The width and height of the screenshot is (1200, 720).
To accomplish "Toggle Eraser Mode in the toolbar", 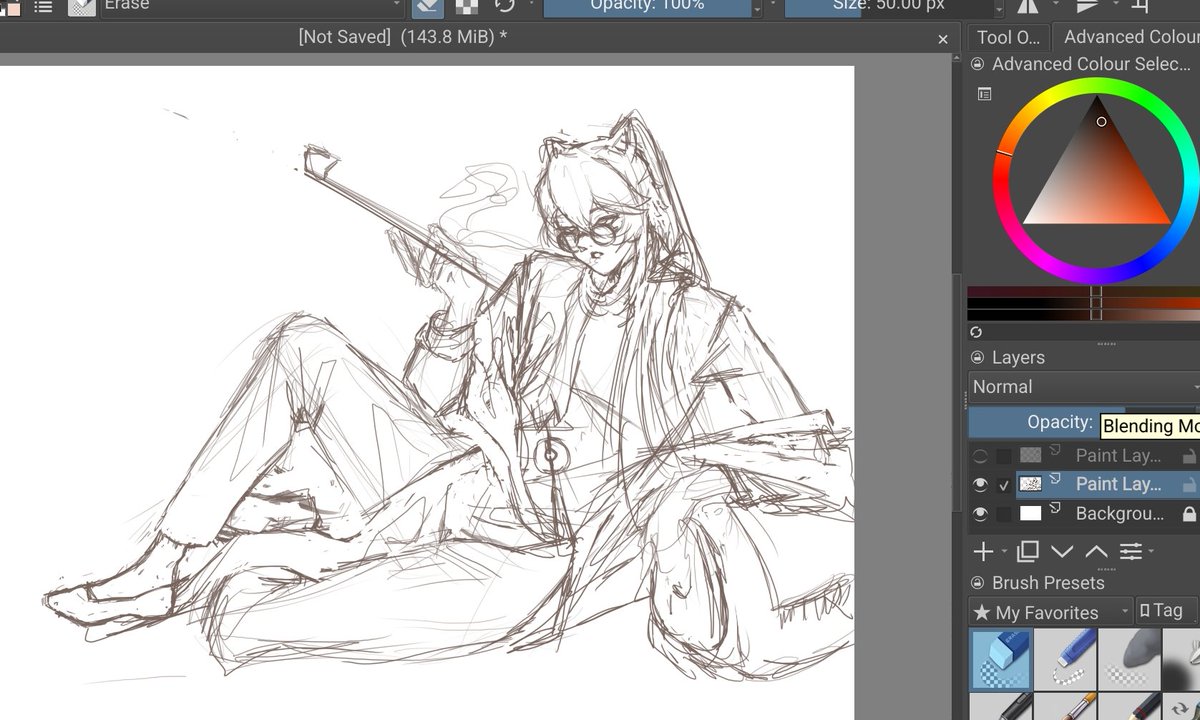I will click(x=427, y=6).
